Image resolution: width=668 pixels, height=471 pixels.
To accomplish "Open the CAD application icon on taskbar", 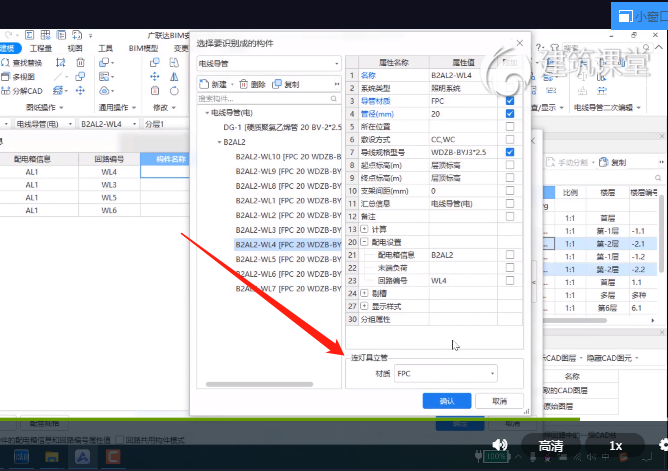I will tap(21, 457).
